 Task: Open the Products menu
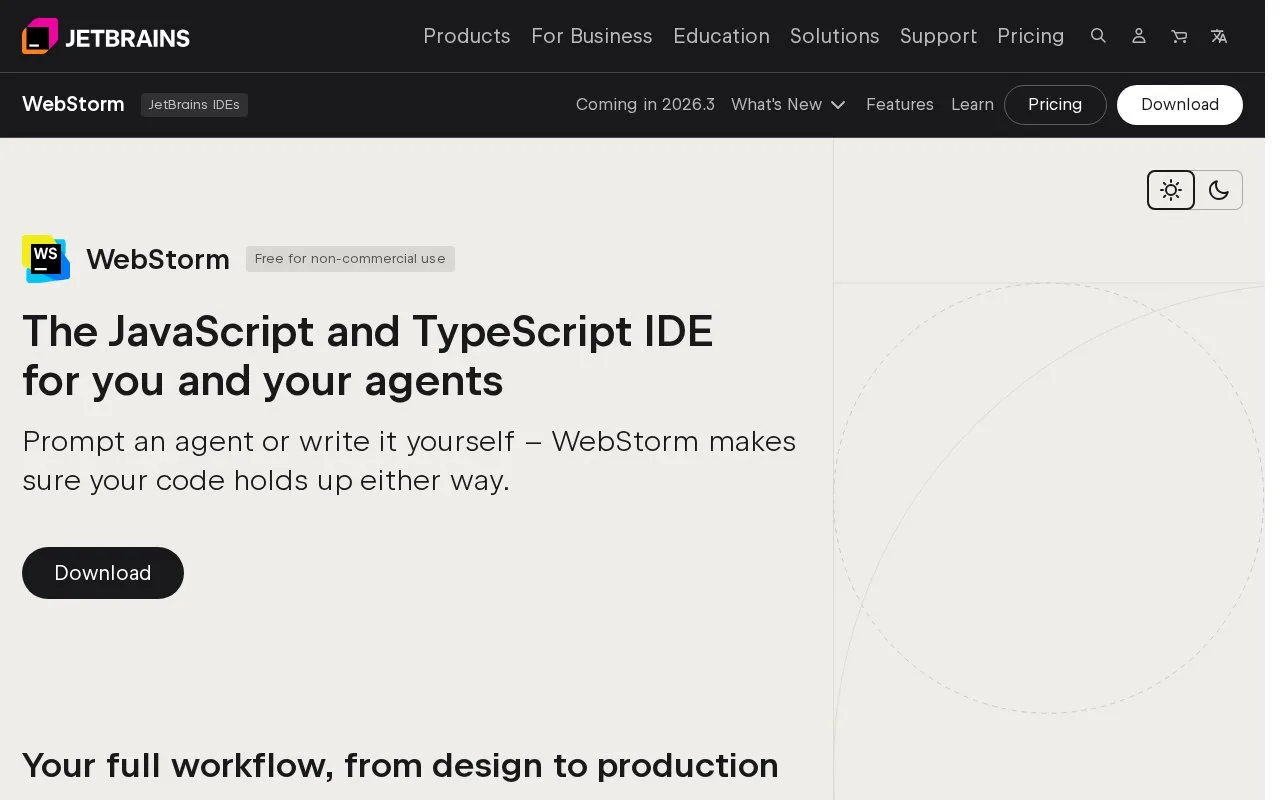[x=467, y=36]
